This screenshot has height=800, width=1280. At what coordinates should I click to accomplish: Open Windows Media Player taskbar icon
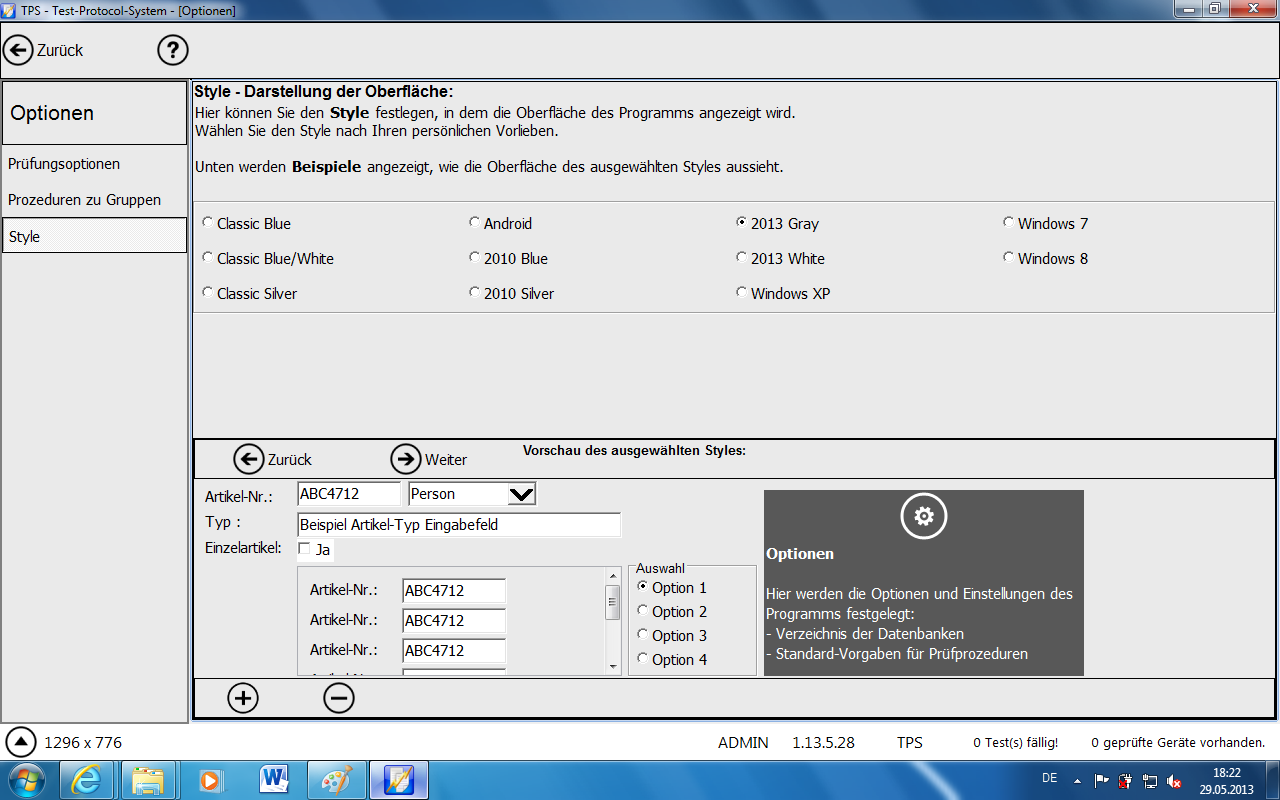click(x=210, y=780)
